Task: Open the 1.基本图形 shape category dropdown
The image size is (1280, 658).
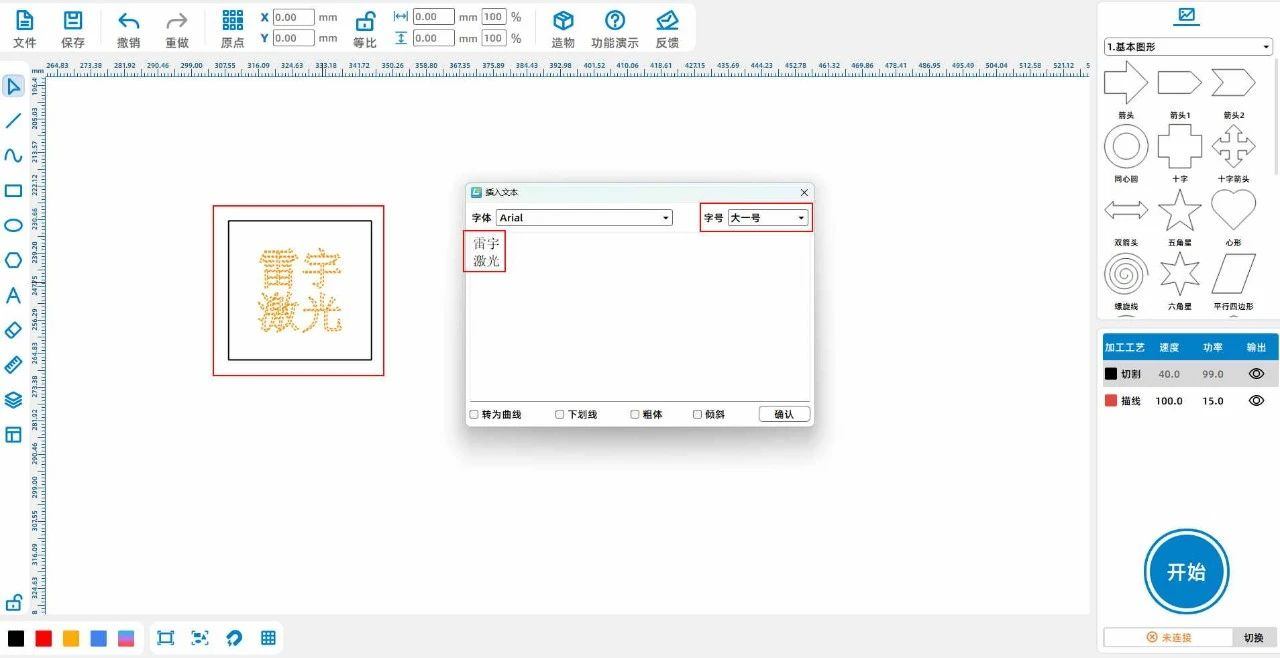Action: 1188,47
